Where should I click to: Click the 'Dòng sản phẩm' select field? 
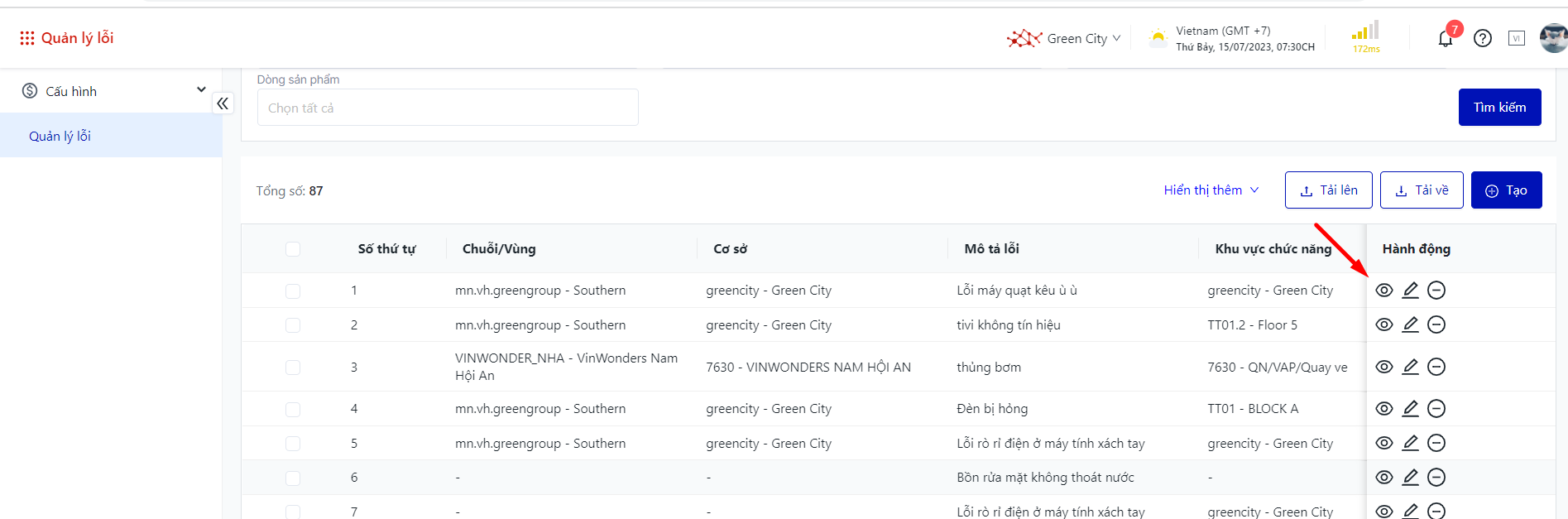point(448,108)
